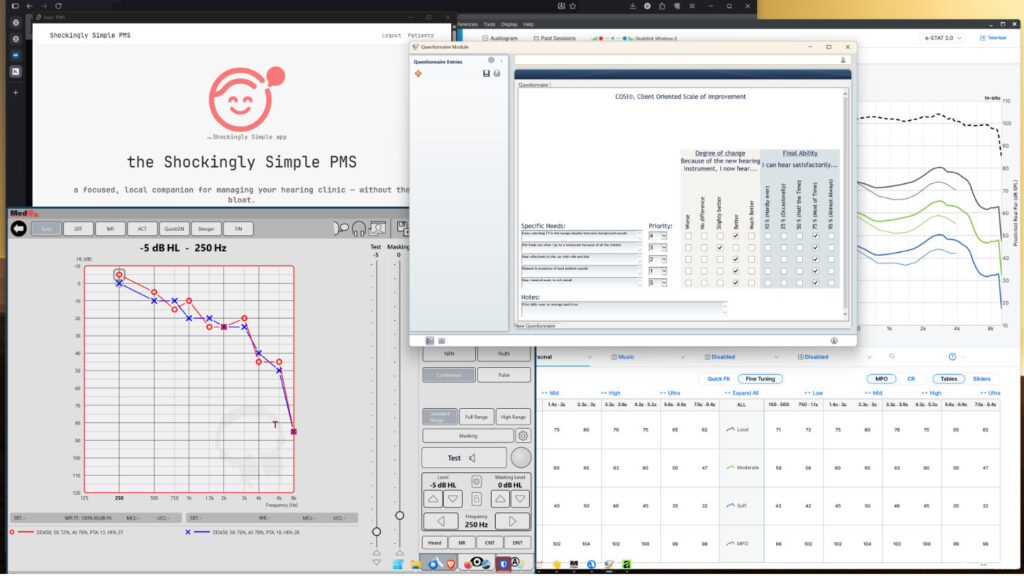
Task: Switch to QuickSIN tab in MedRx
Action: coord(174,229)
